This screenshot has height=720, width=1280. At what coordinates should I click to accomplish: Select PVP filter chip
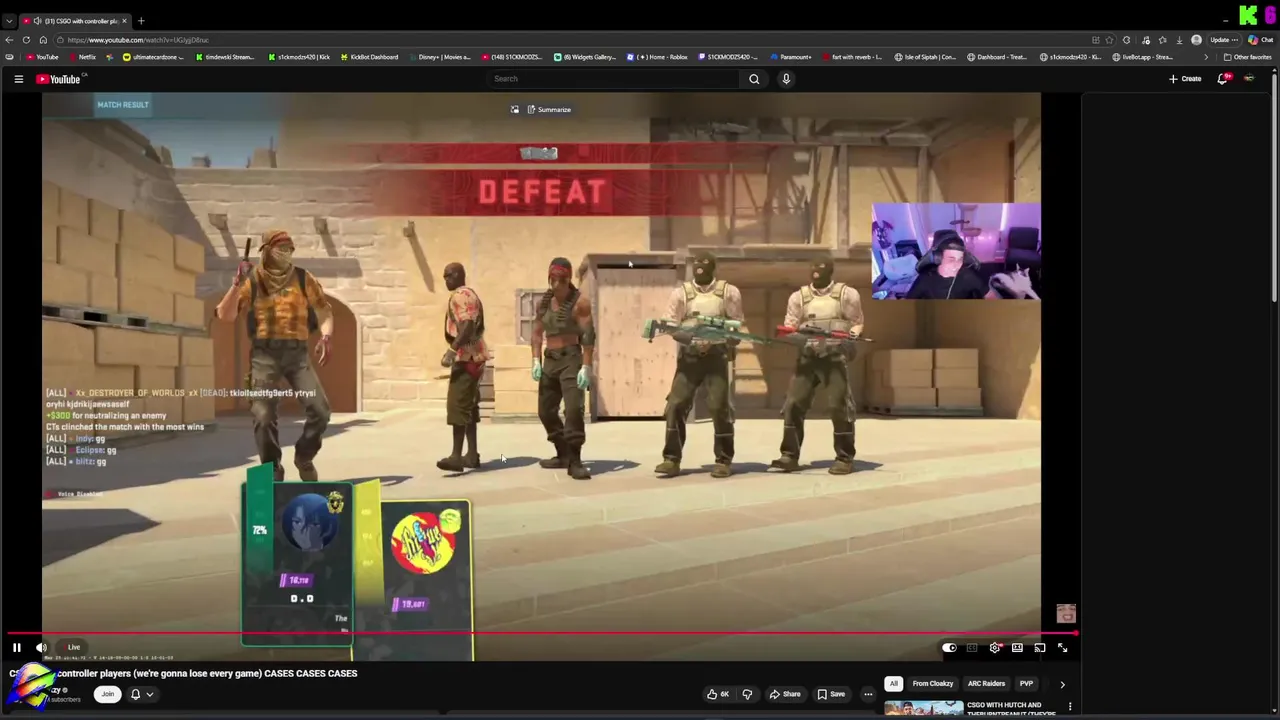[1026, 684]
